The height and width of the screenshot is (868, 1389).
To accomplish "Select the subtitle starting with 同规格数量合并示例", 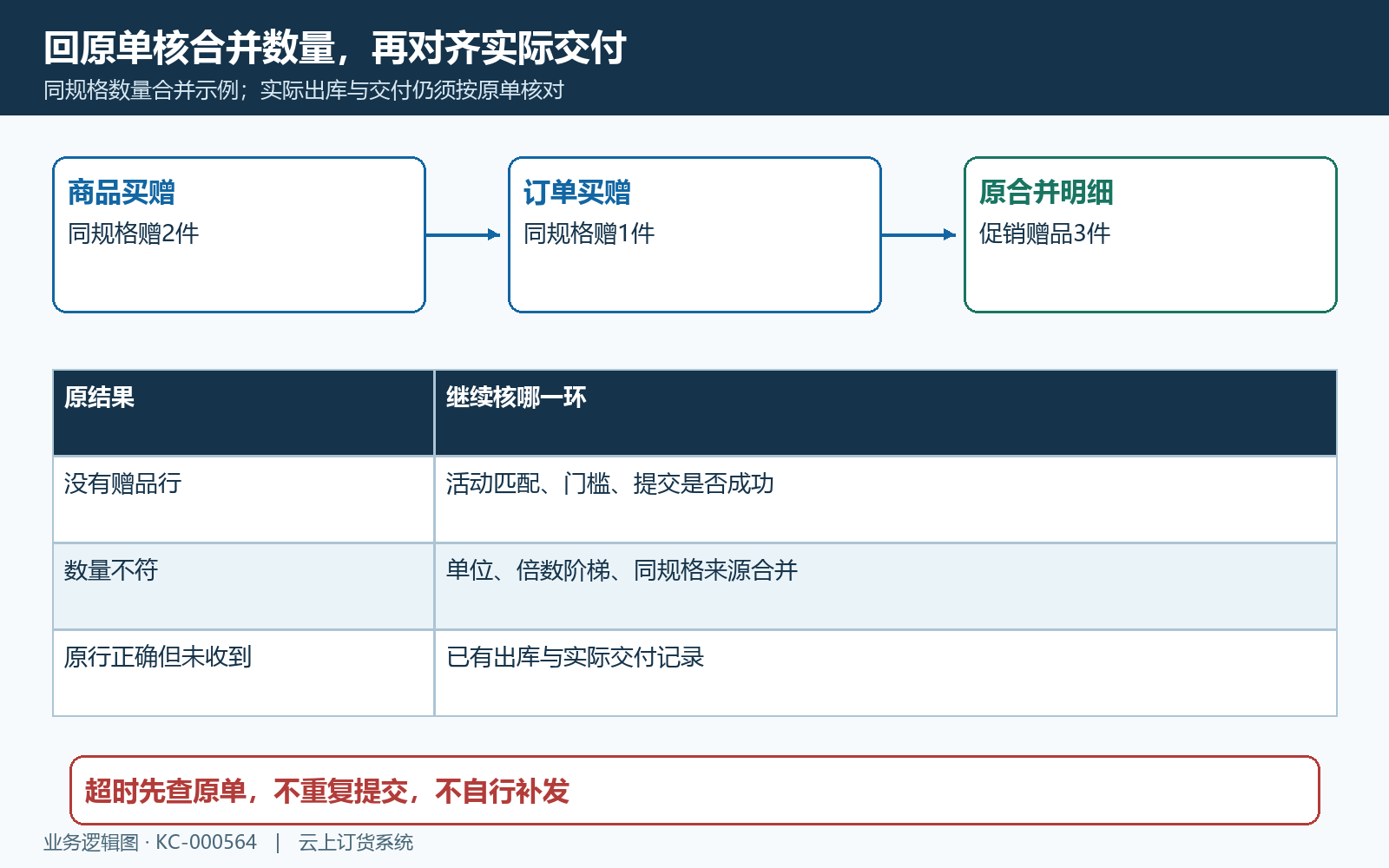I will point(304,90).
